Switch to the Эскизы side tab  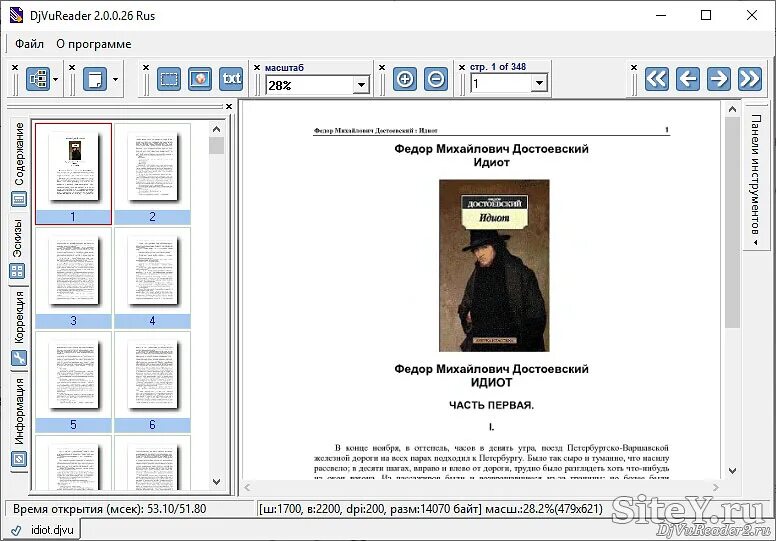17,238
